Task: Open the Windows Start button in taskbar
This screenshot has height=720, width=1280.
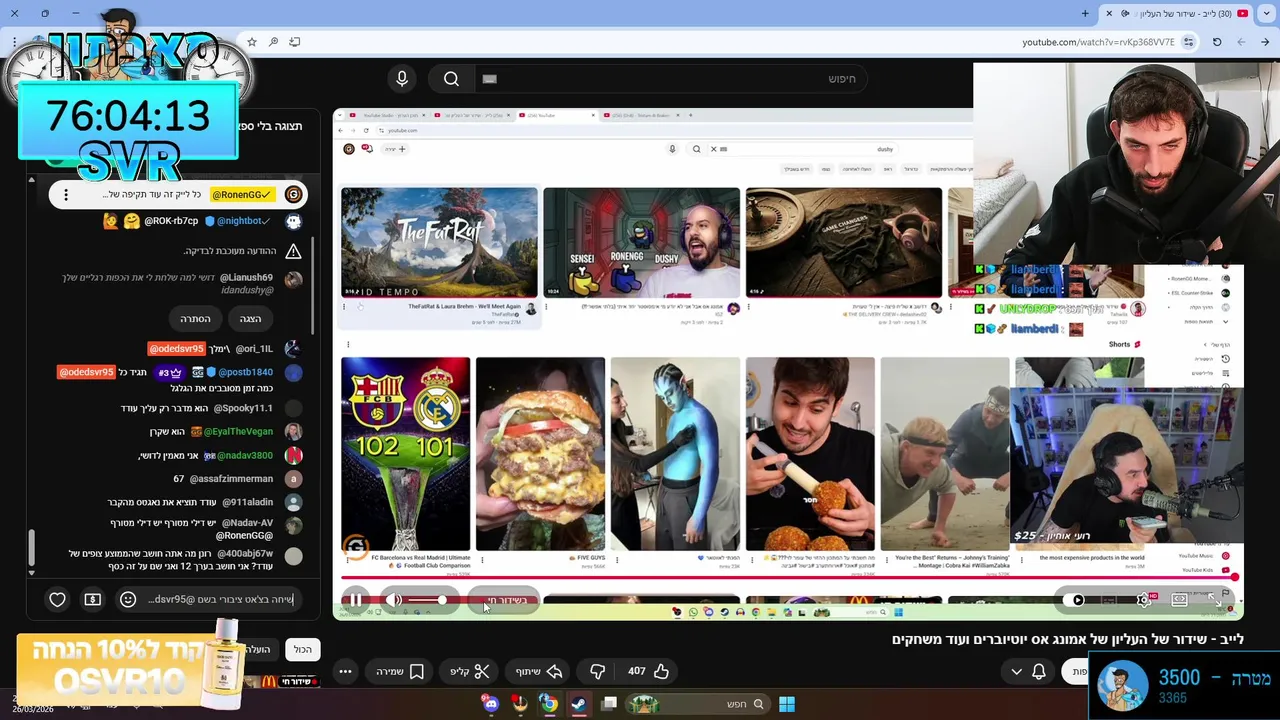Action: (x=786, y=704)
